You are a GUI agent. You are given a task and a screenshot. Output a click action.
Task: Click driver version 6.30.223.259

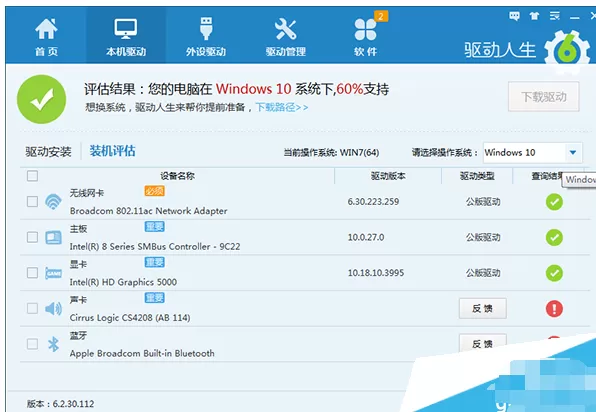pos(373,202)
